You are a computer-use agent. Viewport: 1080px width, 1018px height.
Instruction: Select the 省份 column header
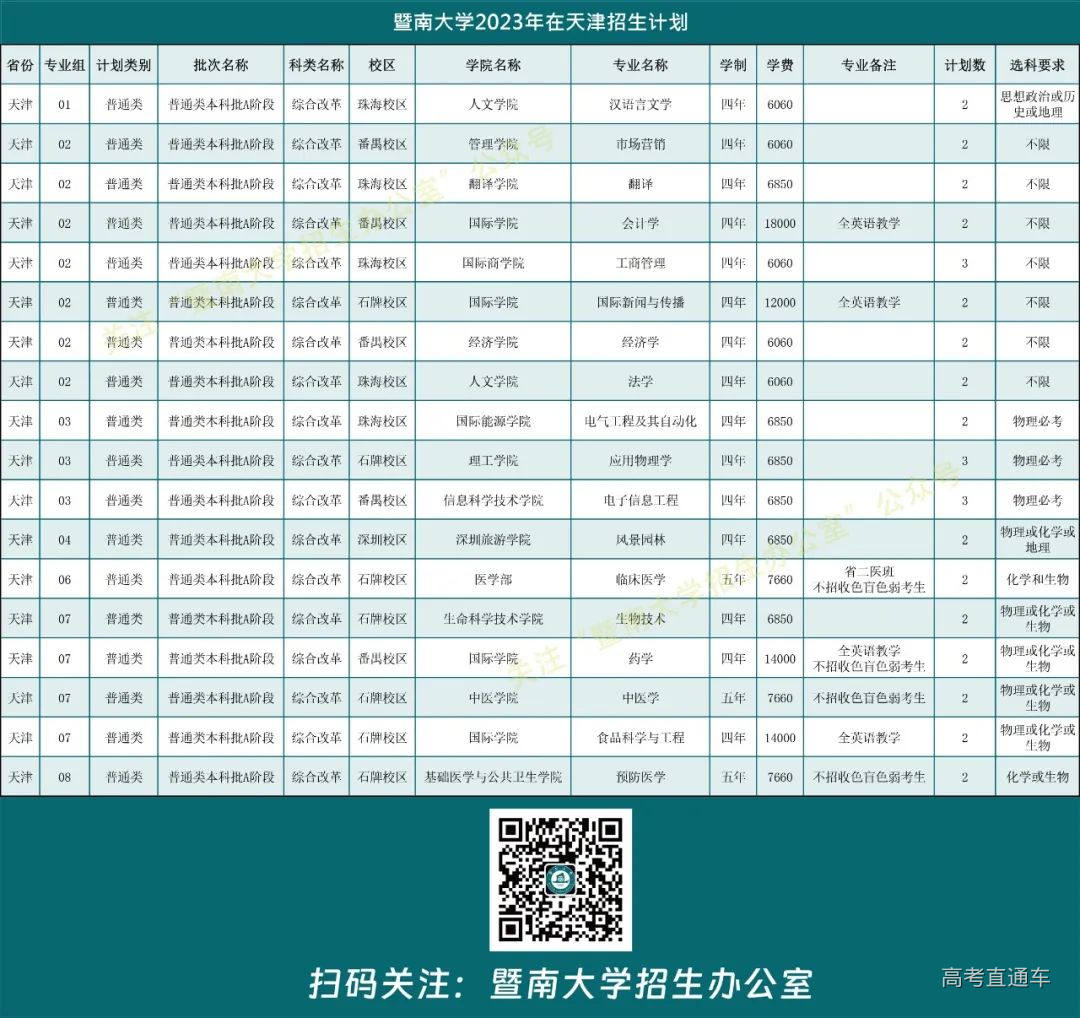coord(20,65)
